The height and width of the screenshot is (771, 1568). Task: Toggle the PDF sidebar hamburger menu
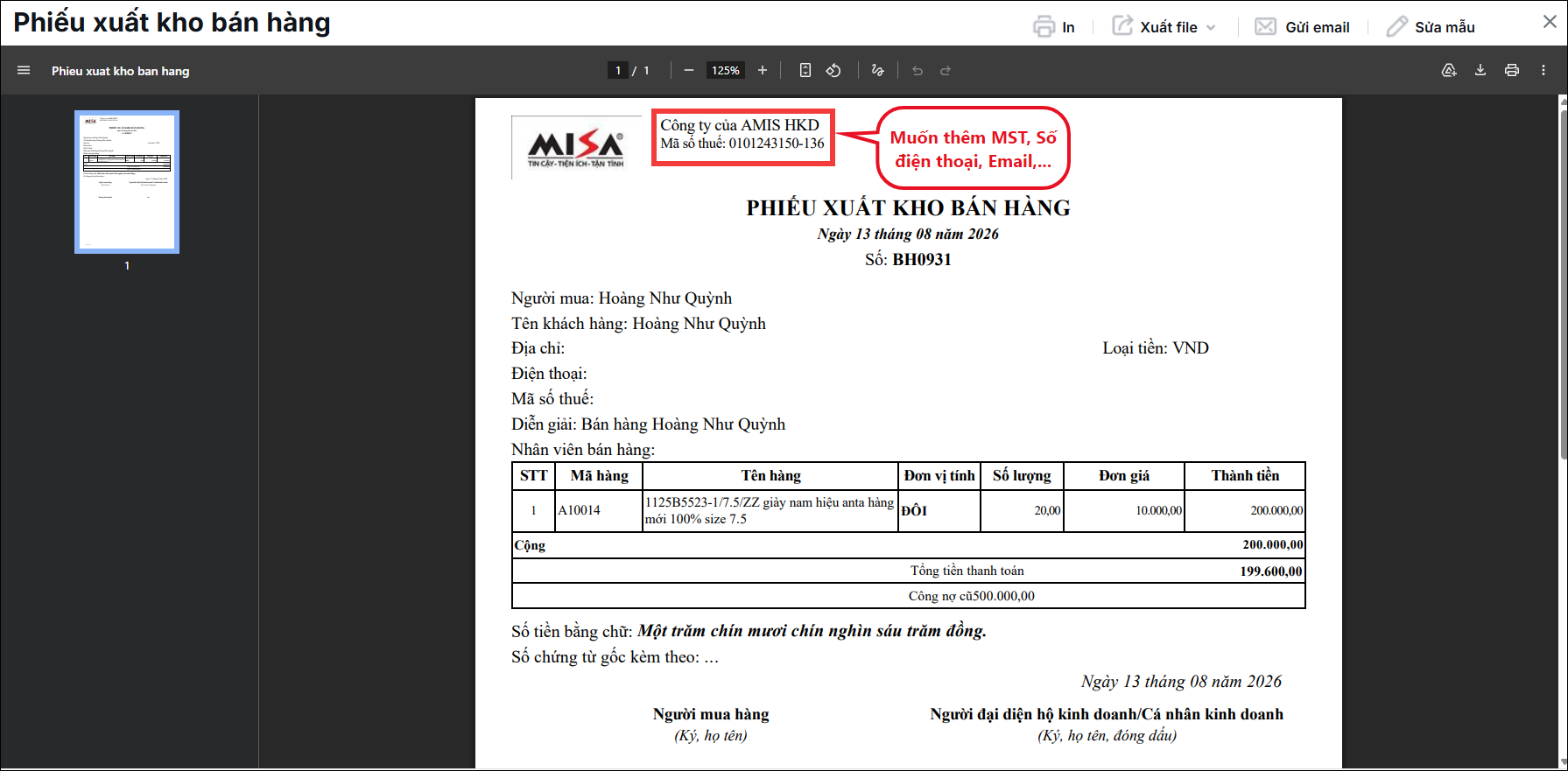[24, 71]
